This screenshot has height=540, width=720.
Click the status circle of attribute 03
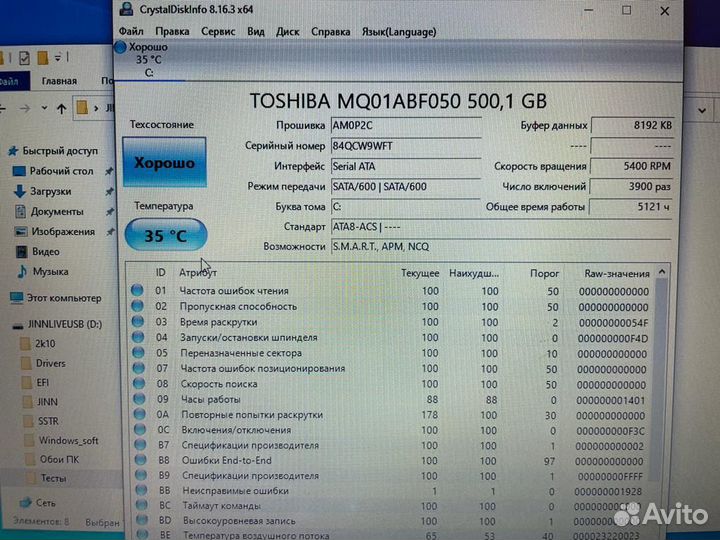[138, 321]
